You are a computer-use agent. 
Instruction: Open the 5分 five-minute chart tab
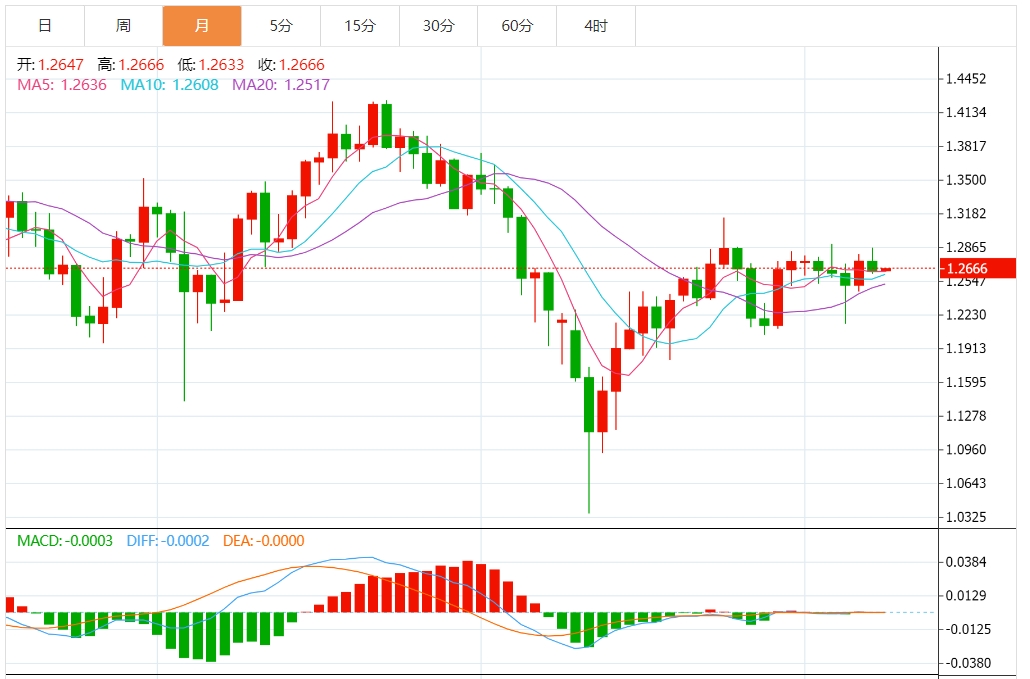(281, 26)
